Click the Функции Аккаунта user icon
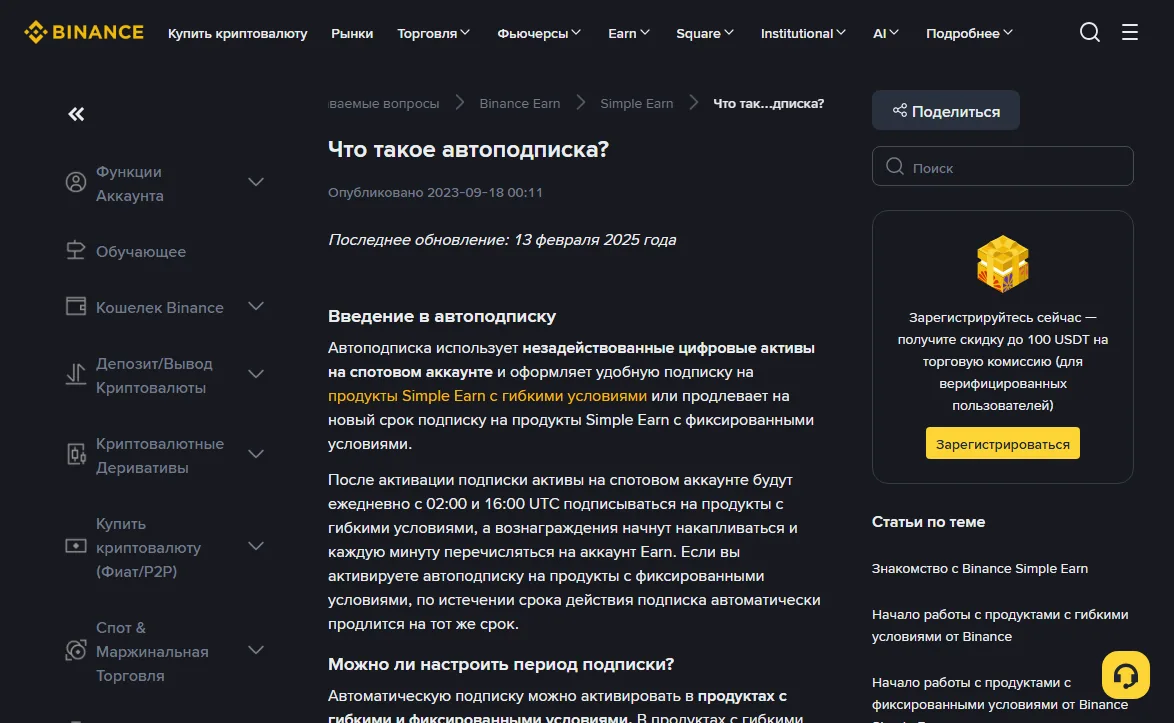 click(x=76, y=182)
